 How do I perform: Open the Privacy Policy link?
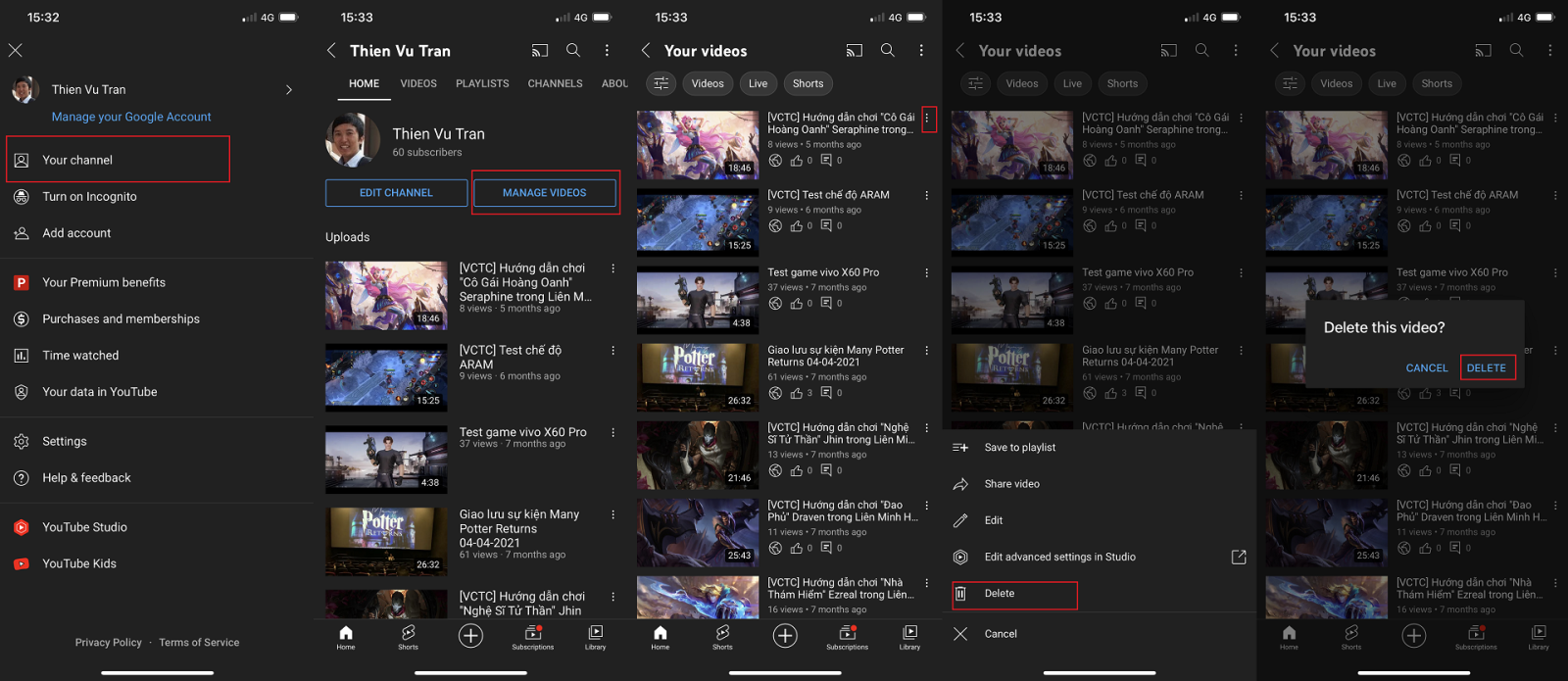click(108, 643)
